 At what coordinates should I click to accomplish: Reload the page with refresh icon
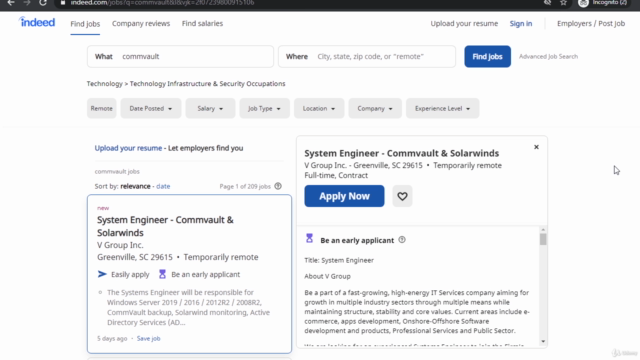click(43, 3)
